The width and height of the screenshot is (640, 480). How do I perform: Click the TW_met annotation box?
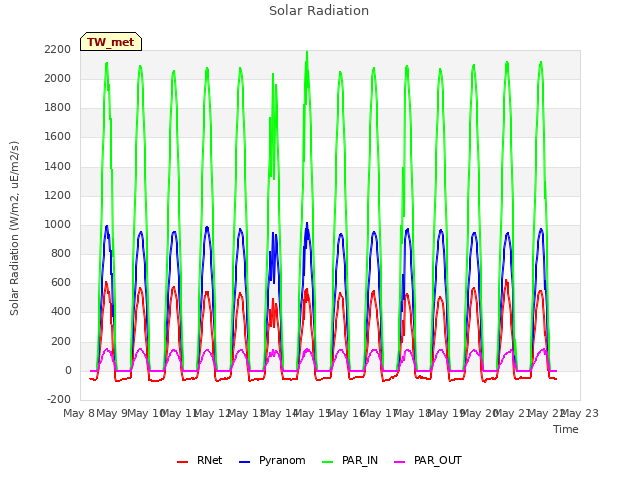click(x=111, y=42)
